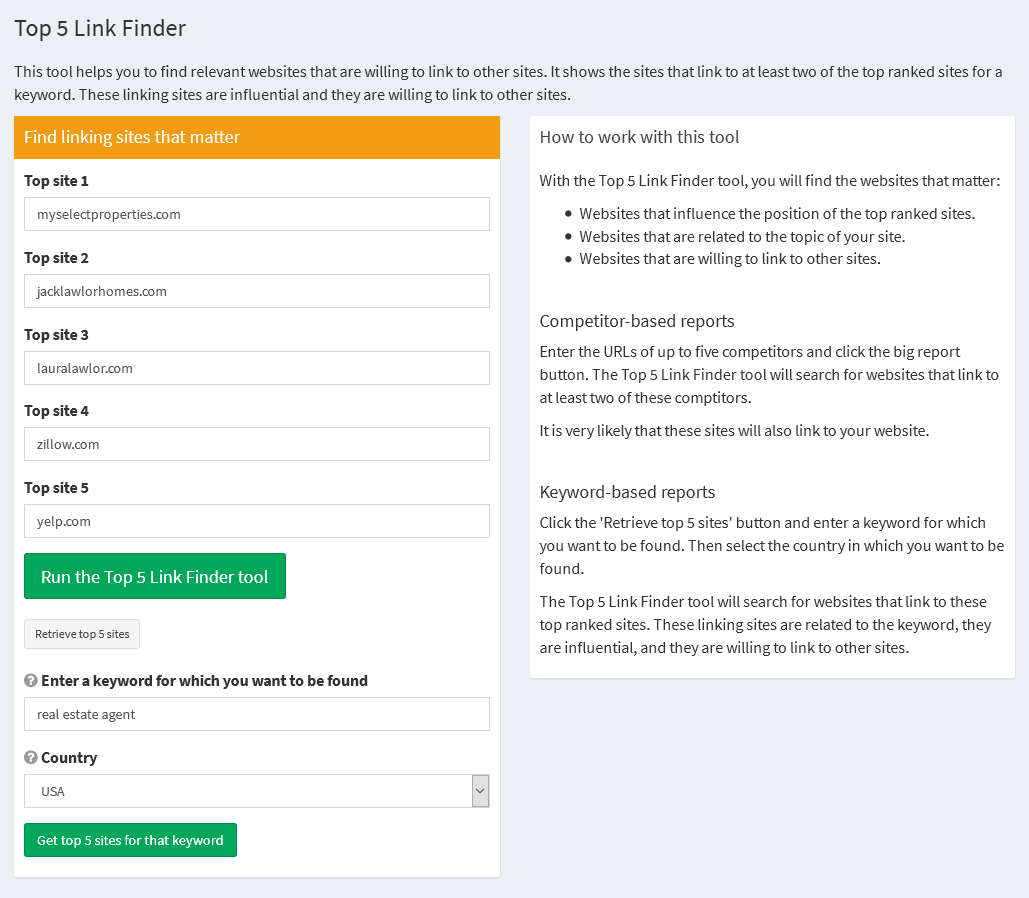
Task: Click the How to work with this tool heading
Action: point(639,137)
